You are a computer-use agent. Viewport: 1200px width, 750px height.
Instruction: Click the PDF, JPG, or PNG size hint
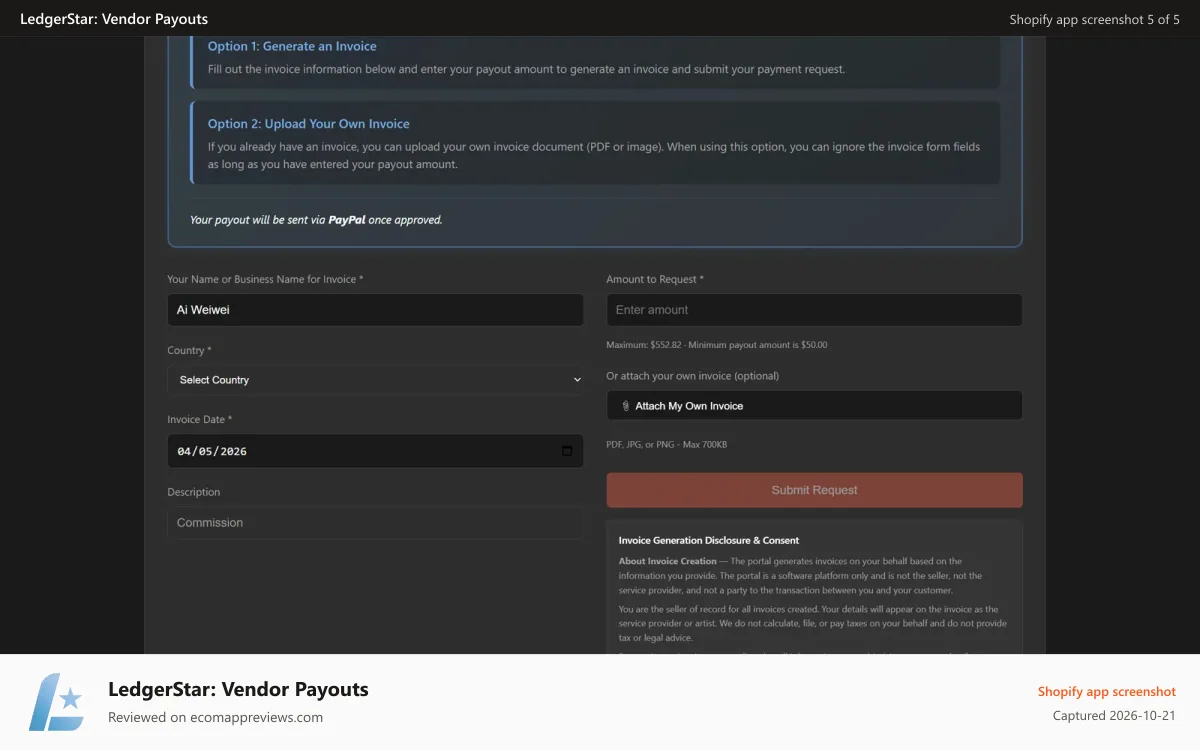pos(667,444)
